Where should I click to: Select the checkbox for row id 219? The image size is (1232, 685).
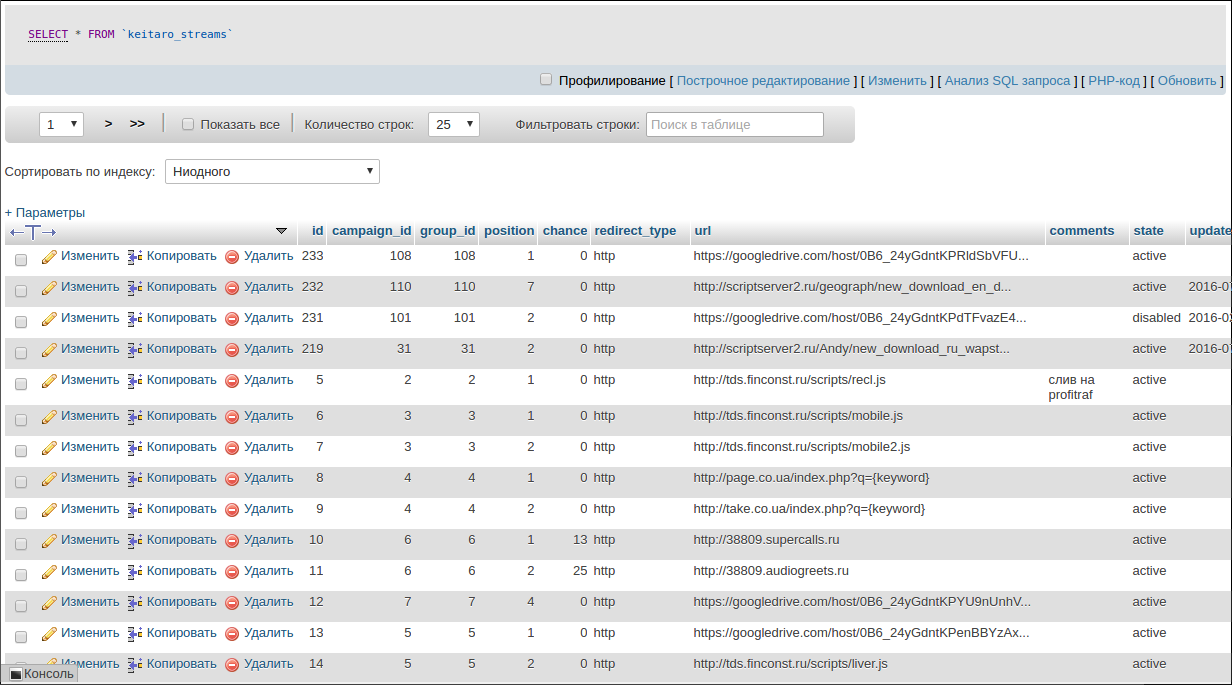click(21, 351)
